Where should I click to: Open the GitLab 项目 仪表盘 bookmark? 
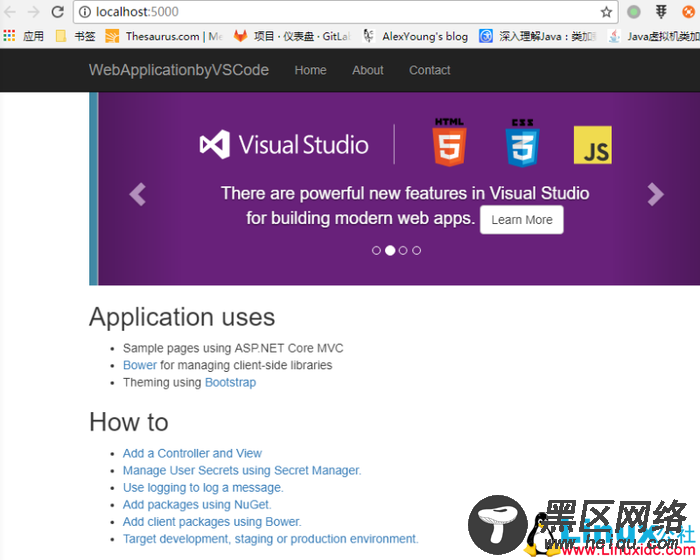pyautogui.click(x=292, y=36)
